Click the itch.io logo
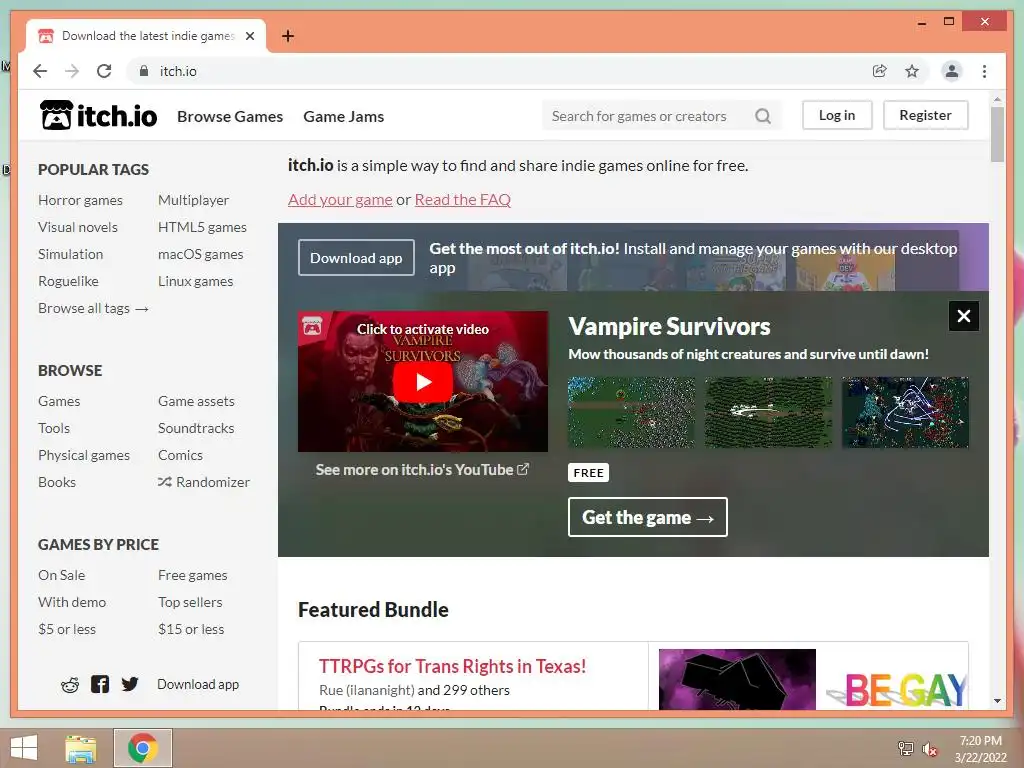The height and width of the screenshot is (768, 1024). click(x=99, y=116)
